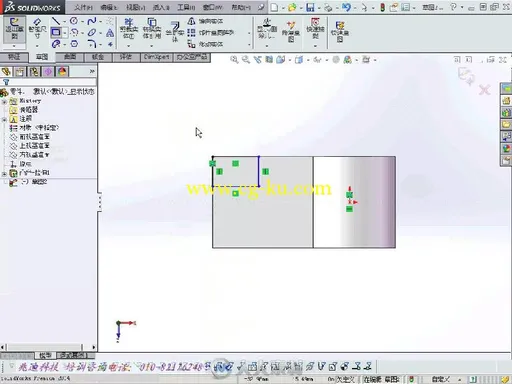Select the Line sketch tool

[56, 21]
